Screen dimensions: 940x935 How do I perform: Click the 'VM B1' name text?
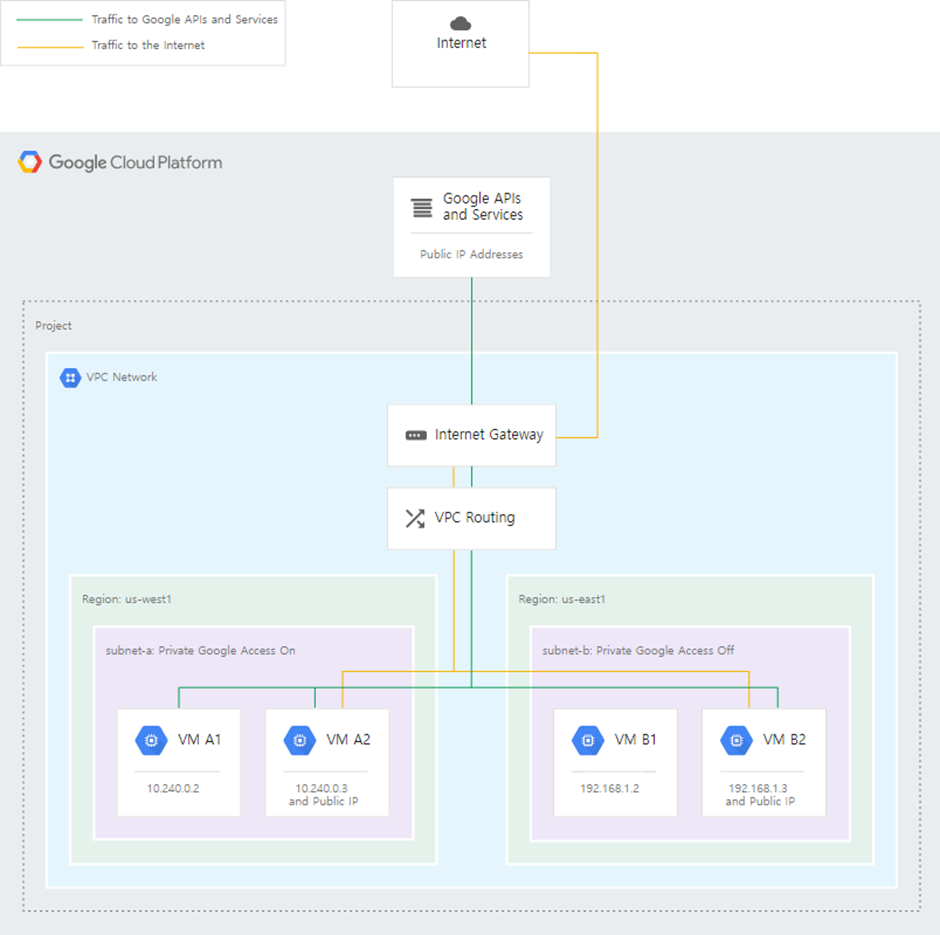tap(635, 740)
